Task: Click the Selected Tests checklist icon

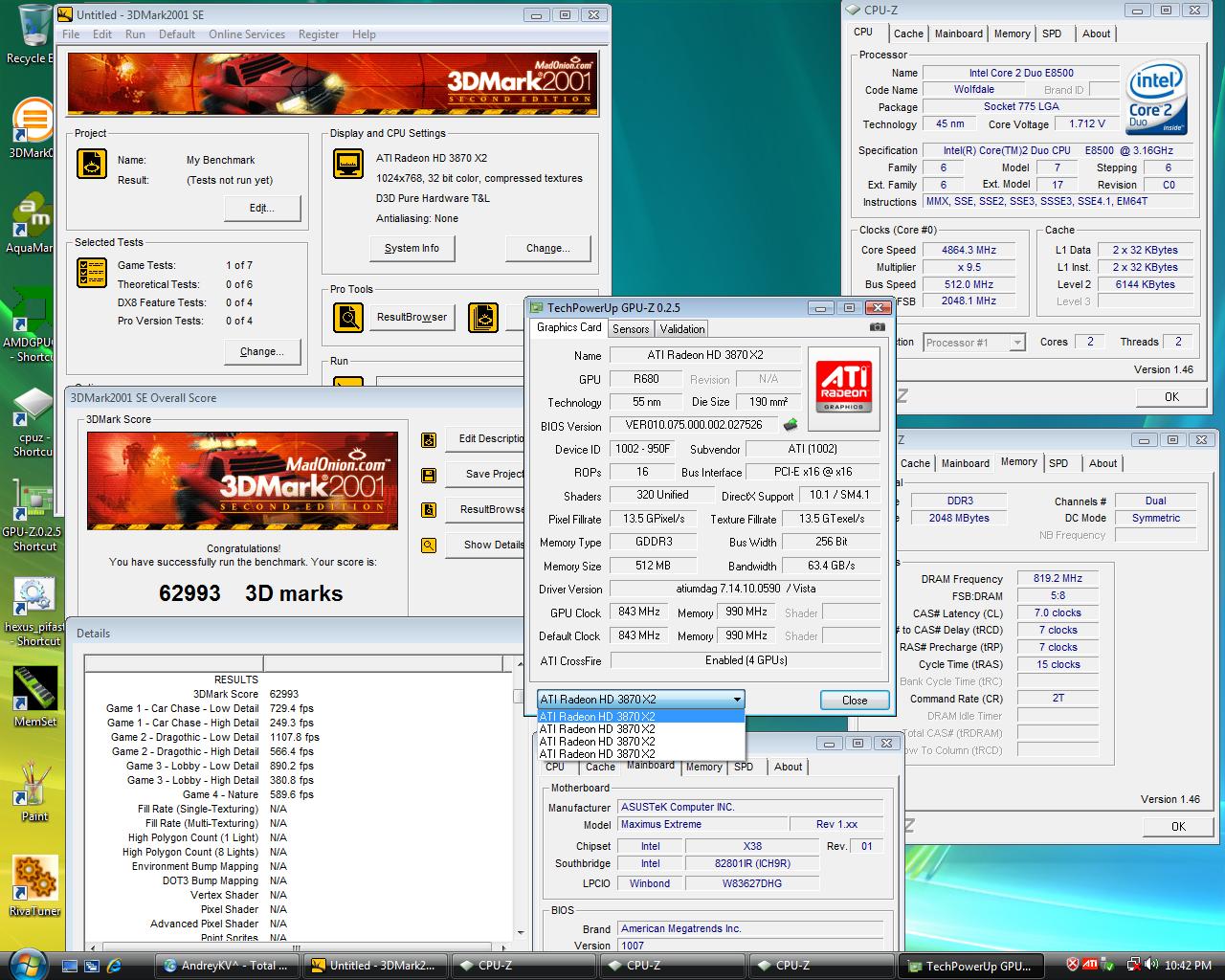Action: tap(92, 273)
